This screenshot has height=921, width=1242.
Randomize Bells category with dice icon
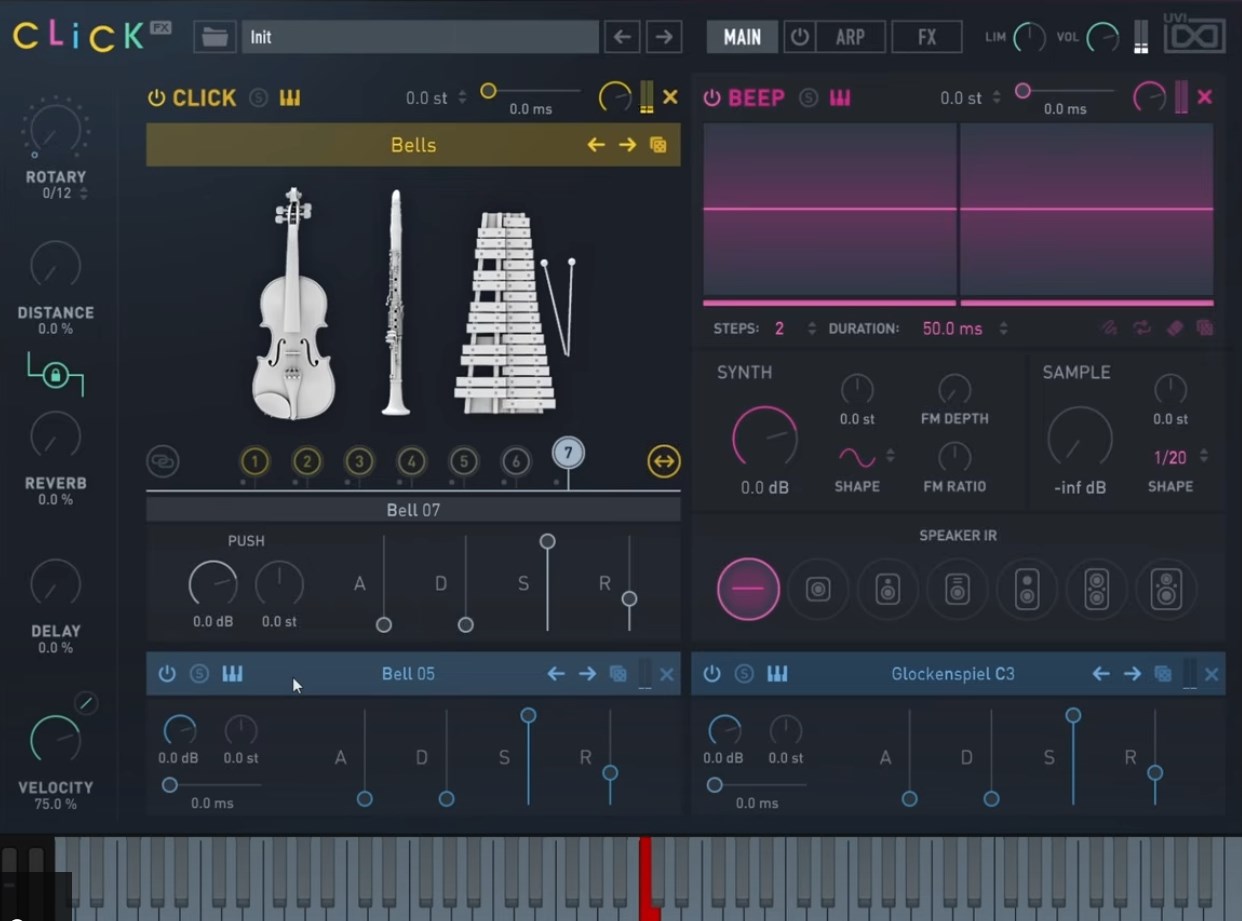point(658,145)
